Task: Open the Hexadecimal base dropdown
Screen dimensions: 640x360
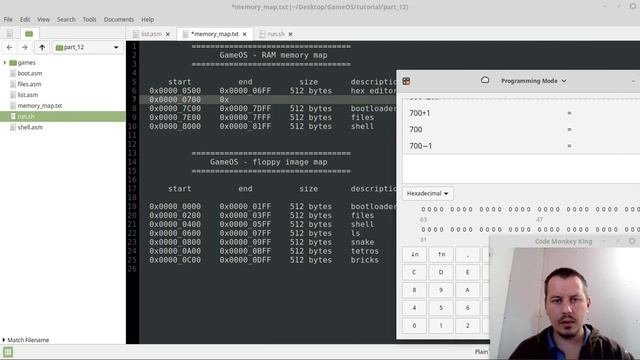Action: coord(427,193)
